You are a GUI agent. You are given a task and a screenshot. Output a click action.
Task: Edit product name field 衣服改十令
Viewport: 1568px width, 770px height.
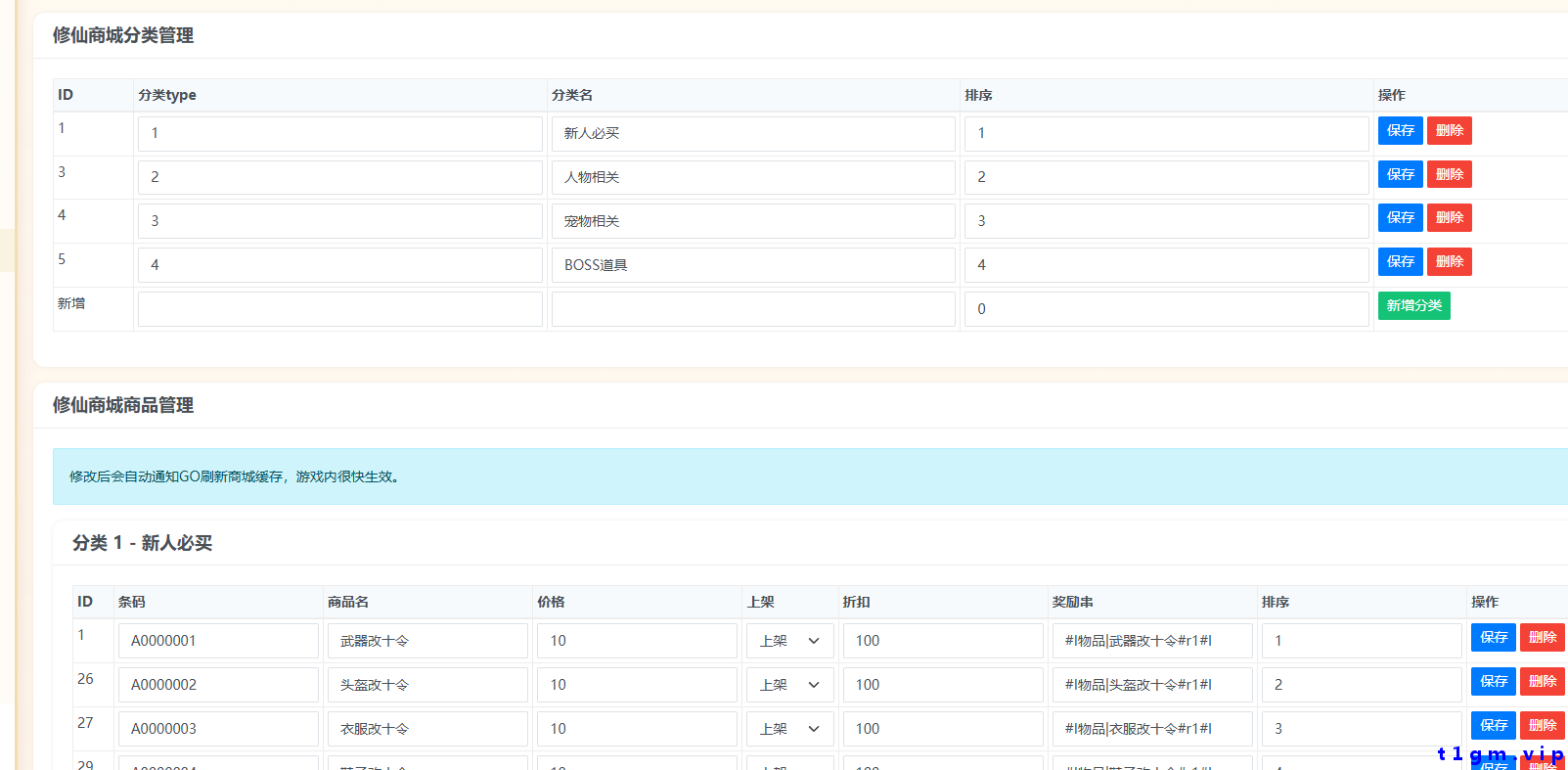coord(427,729)
